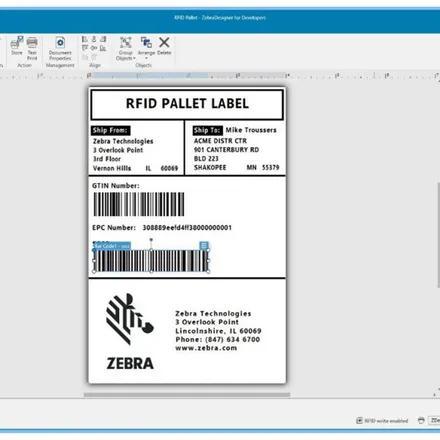Click the second-row left align icon

click(85, 48)
